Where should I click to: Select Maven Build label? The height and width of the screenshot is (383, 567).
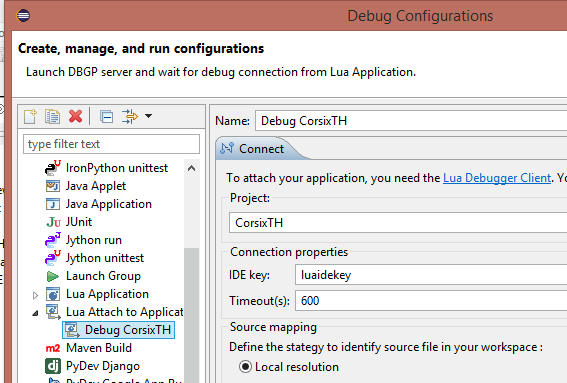pyautogui.click(x=99, y=348)
